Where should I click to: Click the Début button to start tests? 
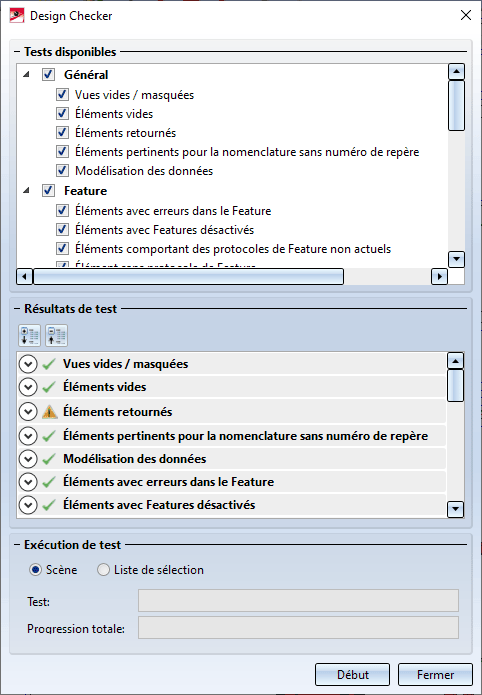pos(353,675)
